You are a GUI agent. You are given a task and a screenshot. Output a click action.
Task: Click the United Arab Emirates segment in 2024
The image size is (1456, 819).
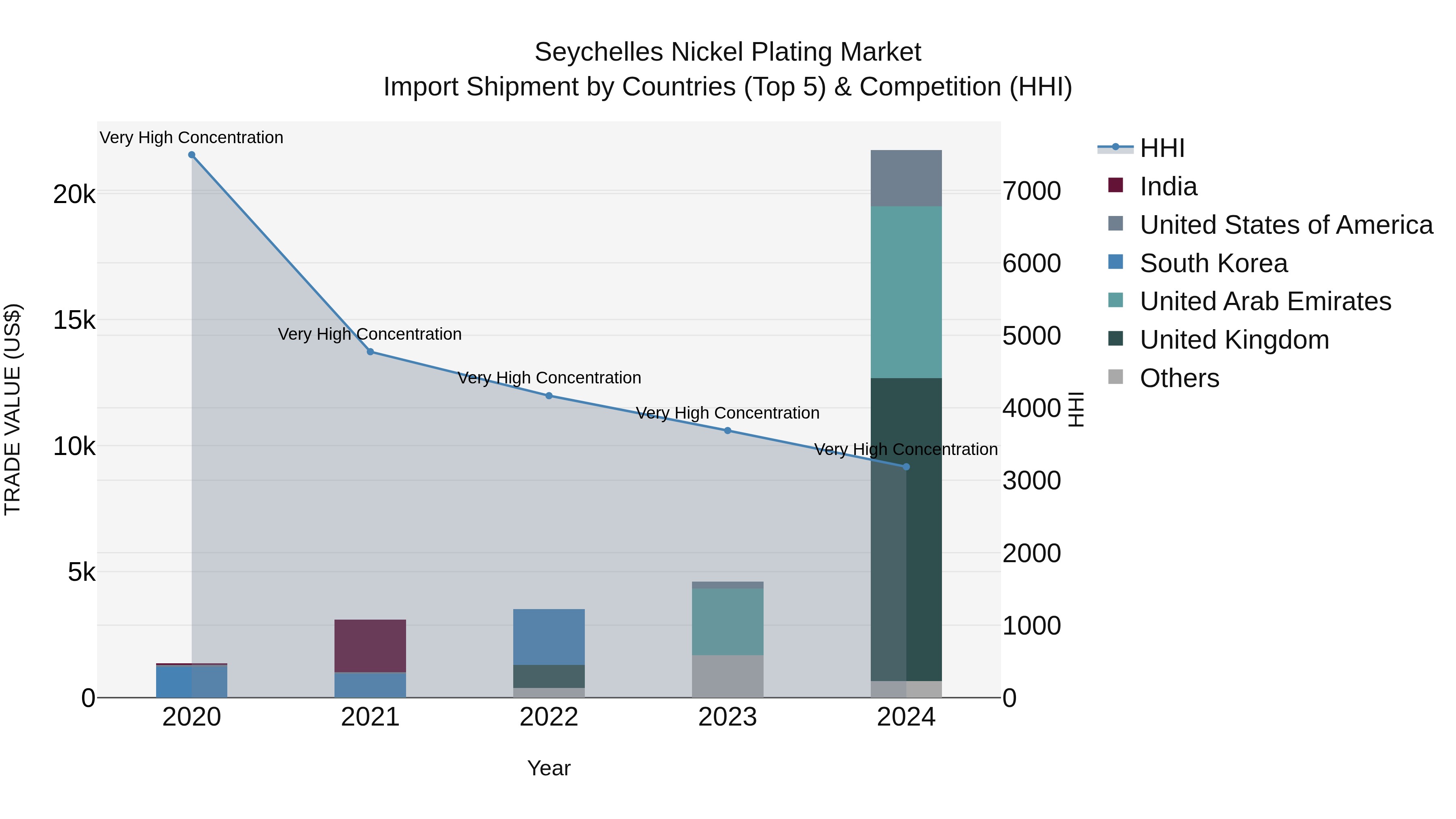tap(906, 292)
